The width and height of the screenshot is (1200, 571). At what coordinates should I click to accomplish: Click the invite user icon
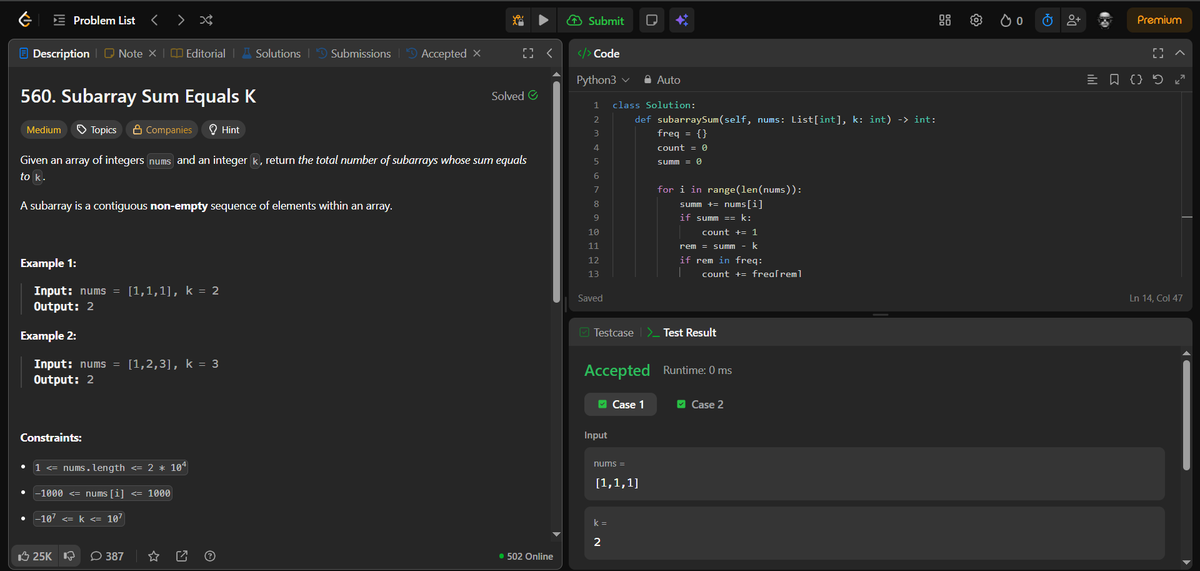click(1073, 20)
